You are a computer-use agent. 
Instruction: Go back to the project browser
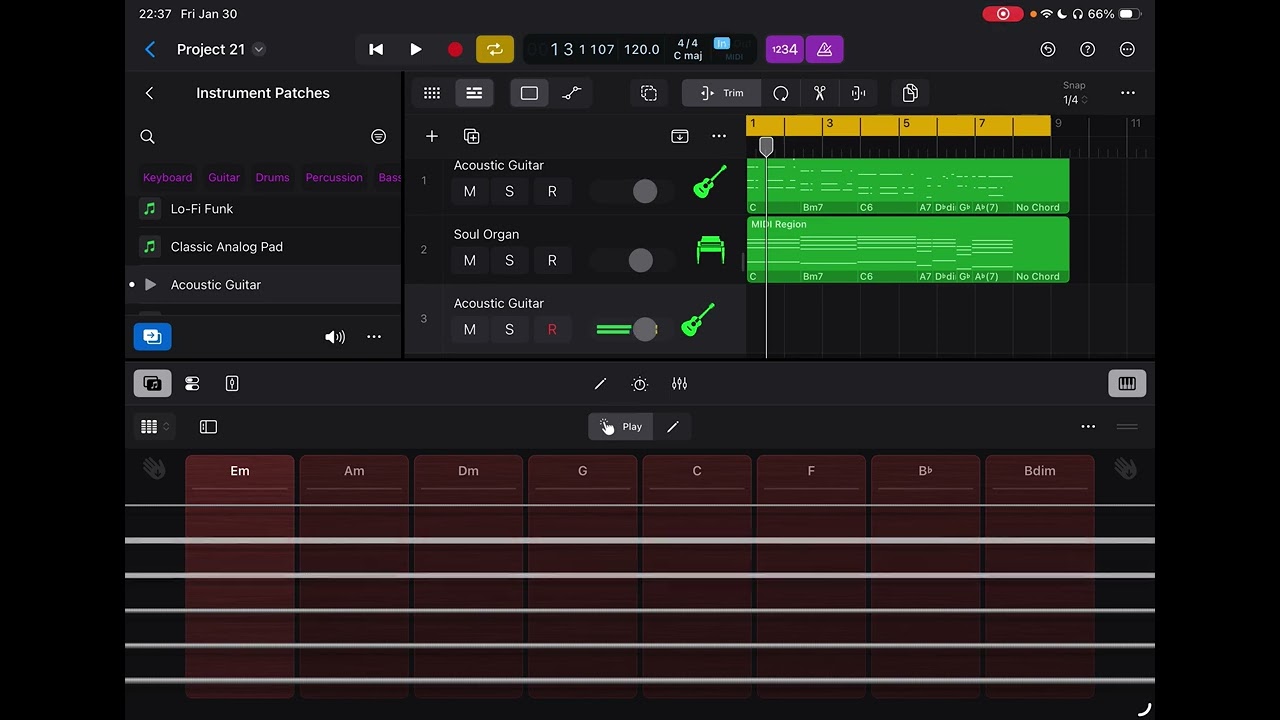[150, 49]
